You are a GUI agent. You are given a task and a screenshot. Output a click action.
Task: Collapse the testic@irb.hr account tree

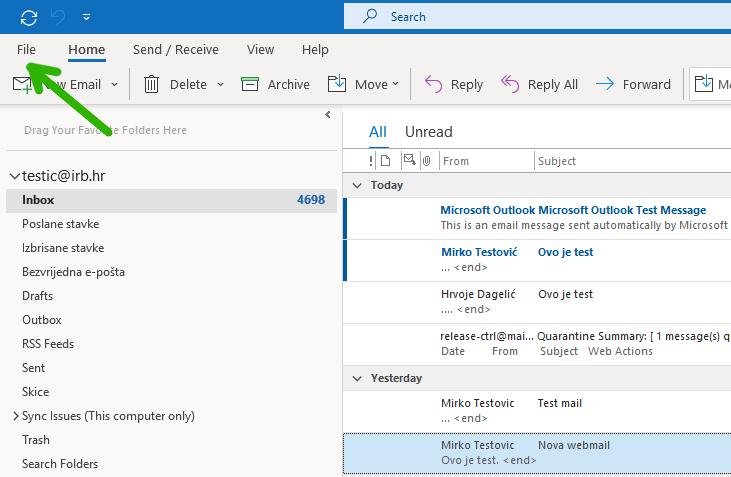[14, 176]
